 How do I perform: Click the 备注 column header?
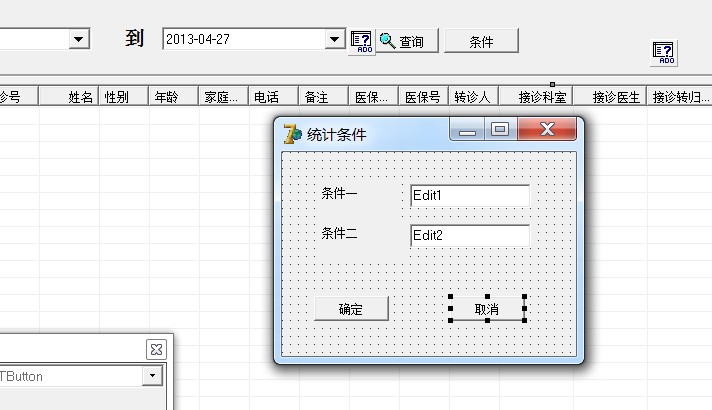click(323, 97)
